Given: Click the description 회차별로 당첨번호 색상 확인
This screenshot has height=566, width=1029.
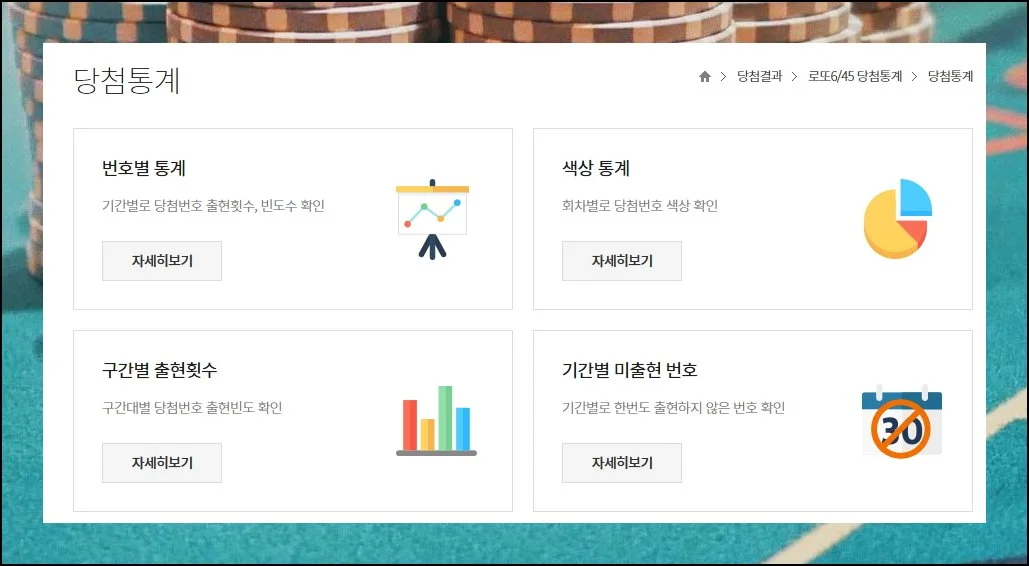Looking at the screenshot, I should coord(640,206).
